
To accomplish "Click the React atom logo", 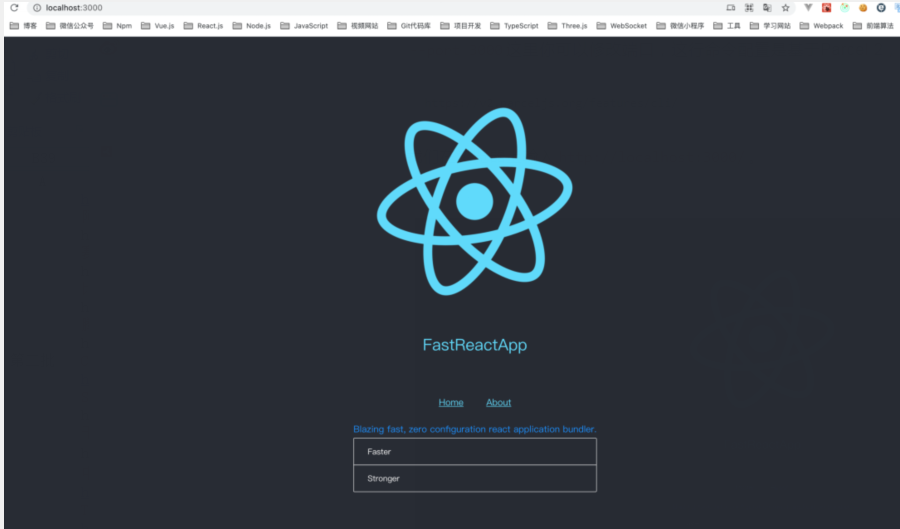I will pos(474,201).
